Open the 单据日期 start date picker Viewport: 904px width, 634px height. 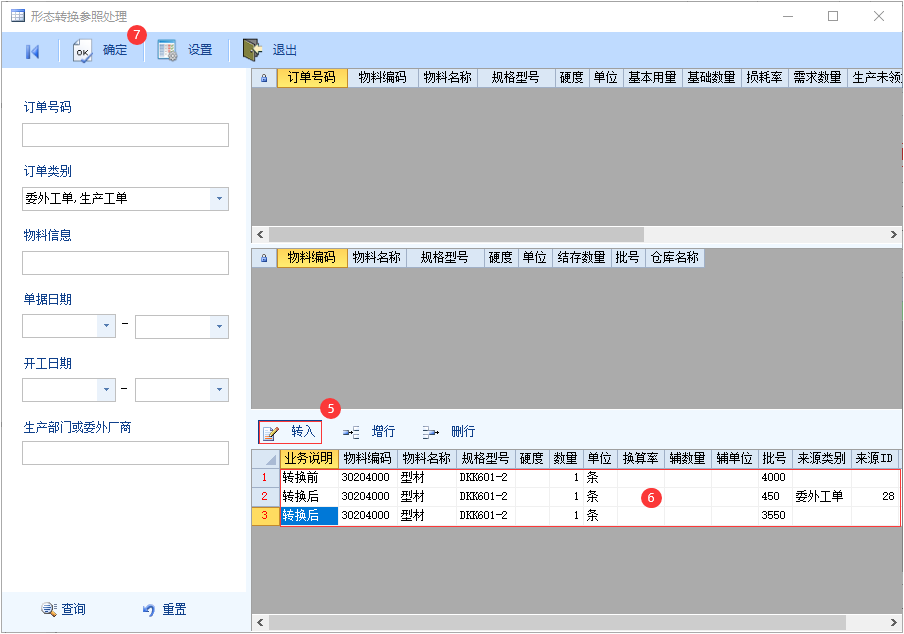[x=106, y=327]
